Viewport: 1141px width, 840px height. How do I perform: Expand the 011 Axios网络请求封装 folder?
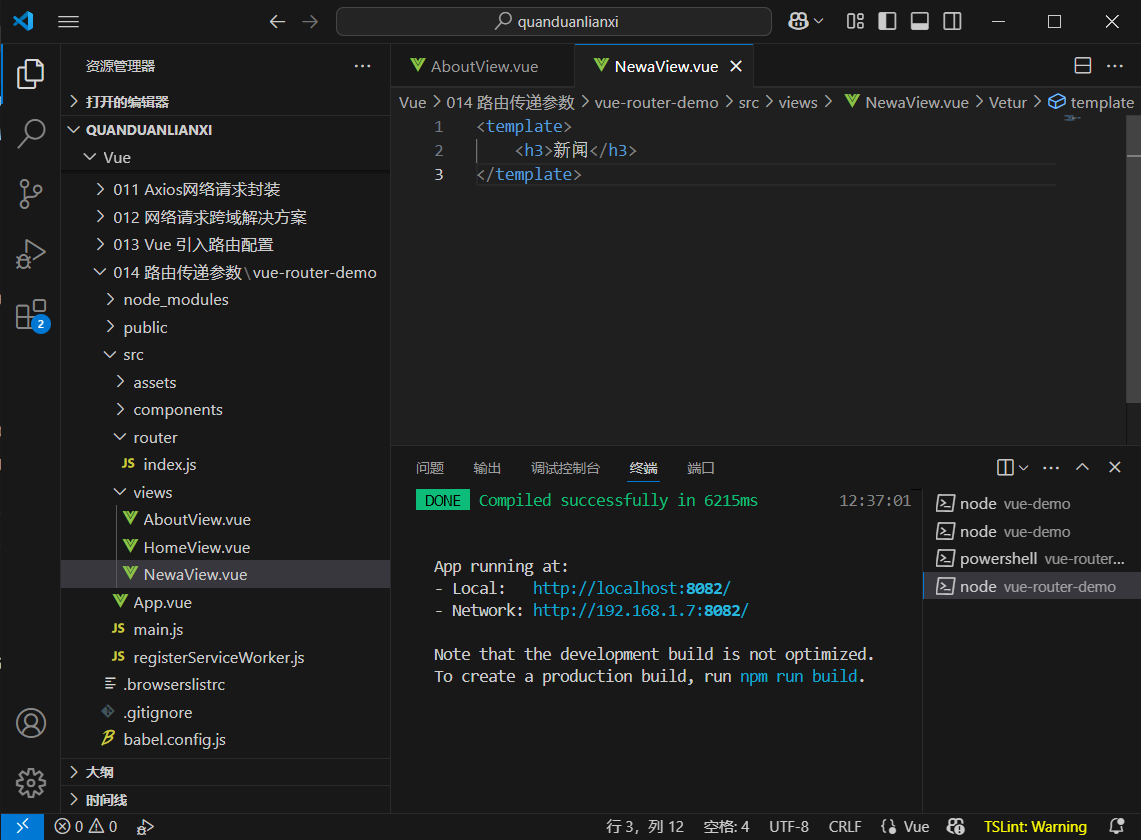(x=226, y=189)
